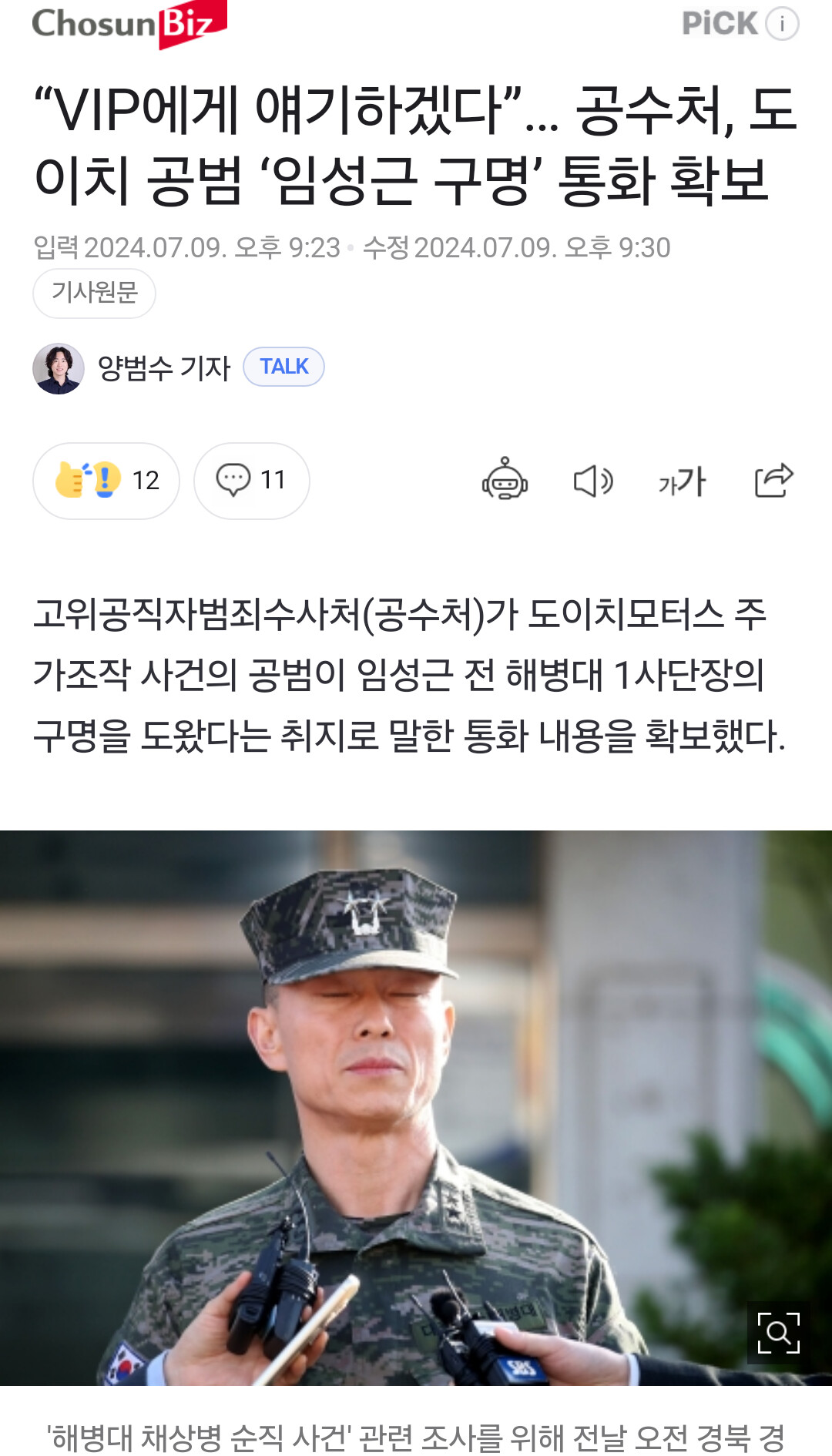Image resolution: width=832 pixels, height=1456 pixels.
Task: Open the ChosunBiz logo link
Action: pyautogui.click(x=129, y=25)
